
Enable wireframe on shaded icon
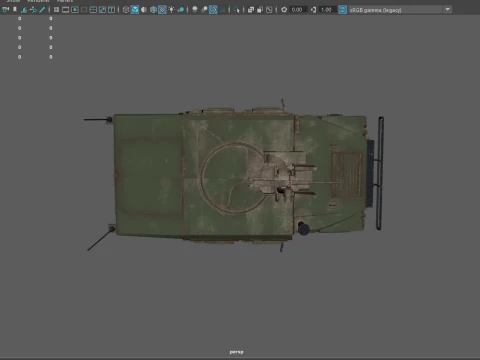[153, 10]
